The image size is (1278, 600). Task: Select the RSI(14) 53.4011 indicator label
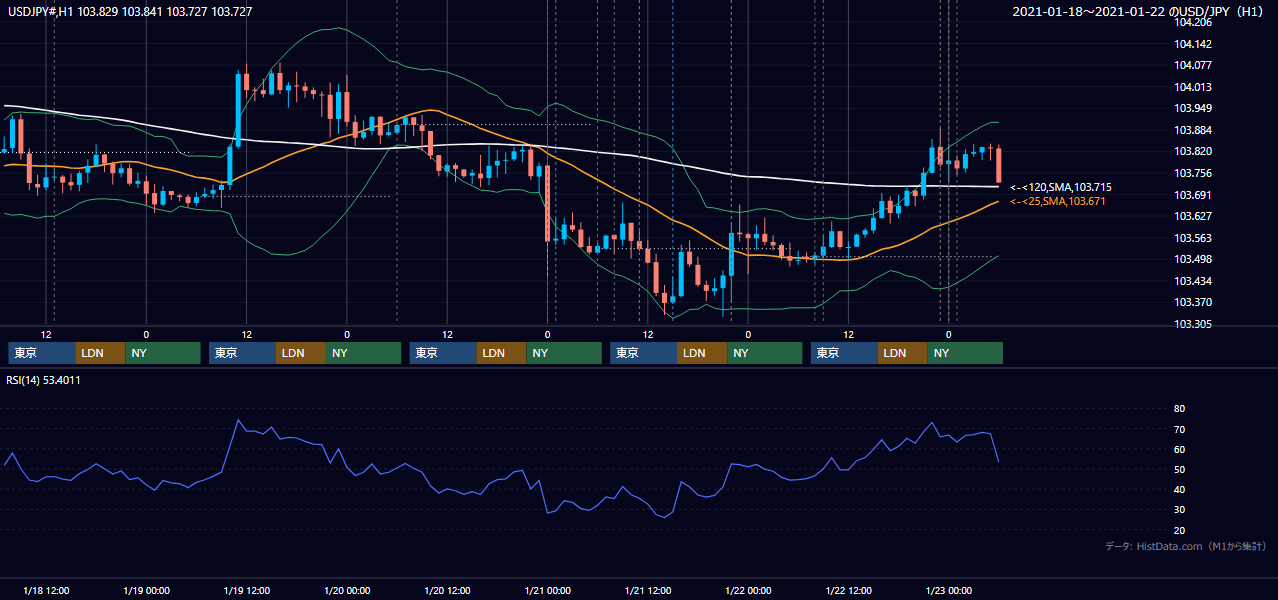coord(44,380)
